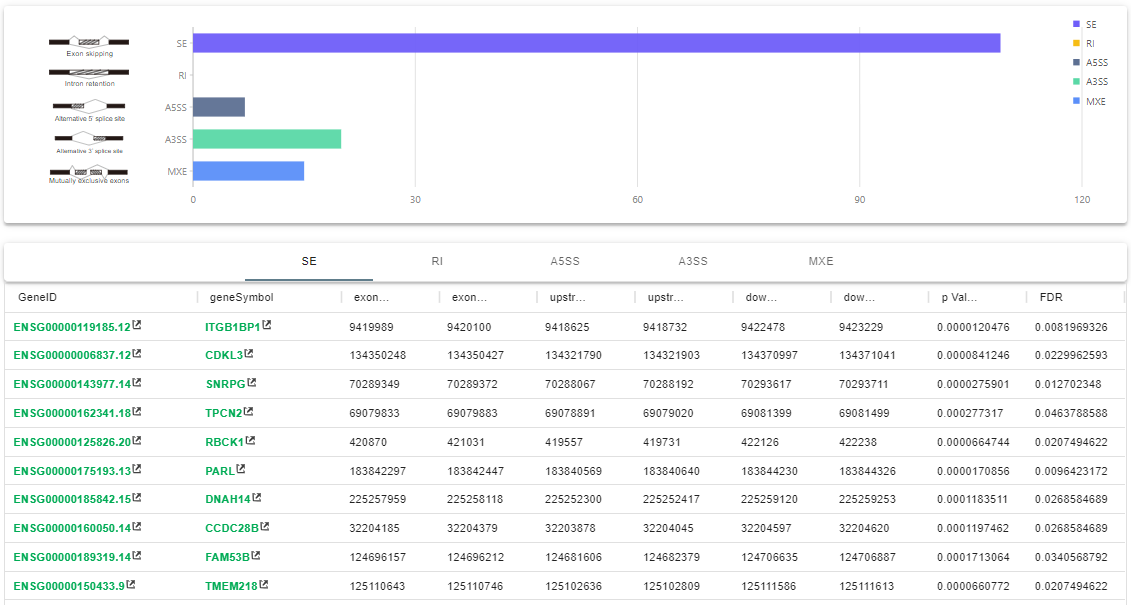The width and height of the screenshot is (1131, 605).
Task: Open external link icon next to TMEM218
Action: pos(258,585)
